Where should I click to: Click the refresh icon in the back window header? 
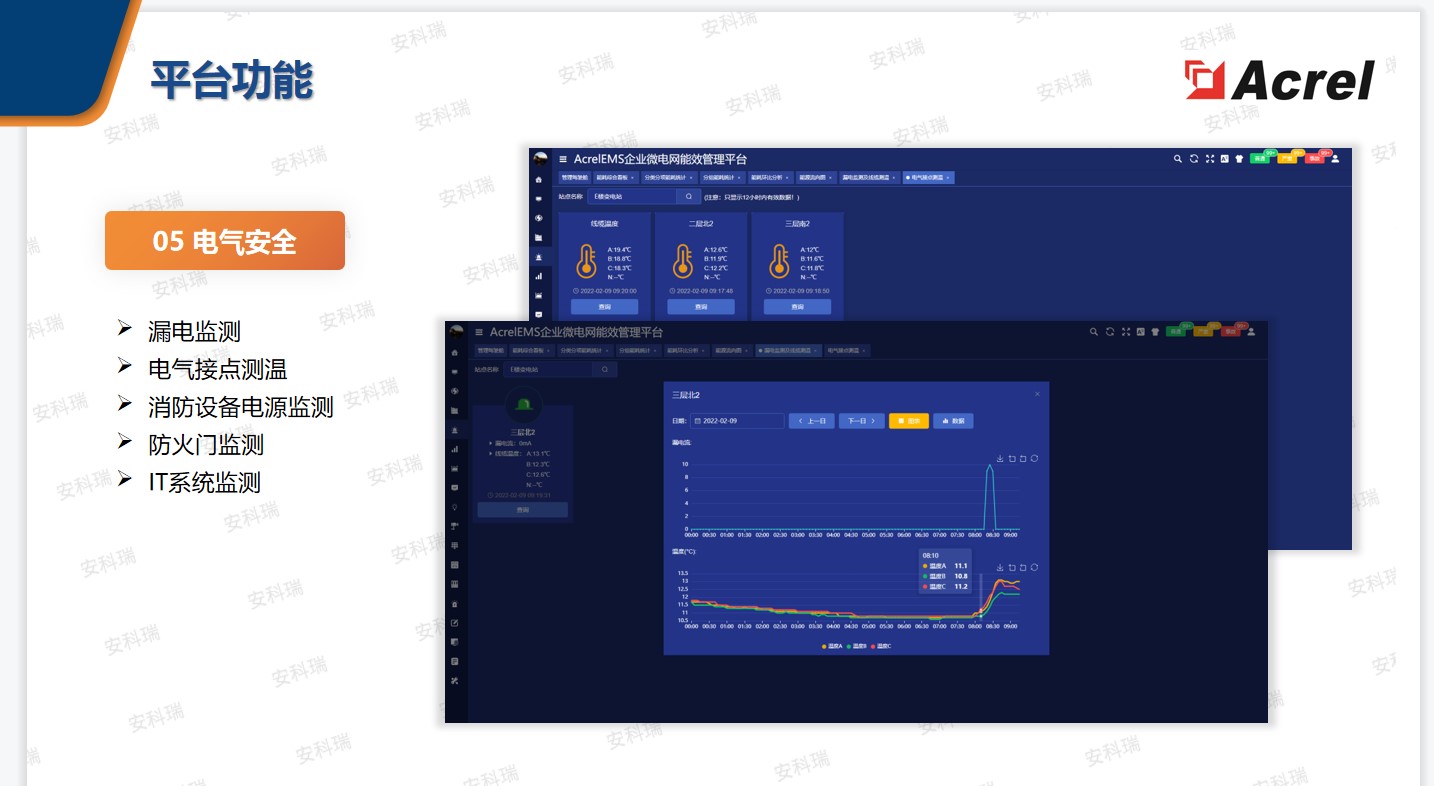(x=1194, y=159)
